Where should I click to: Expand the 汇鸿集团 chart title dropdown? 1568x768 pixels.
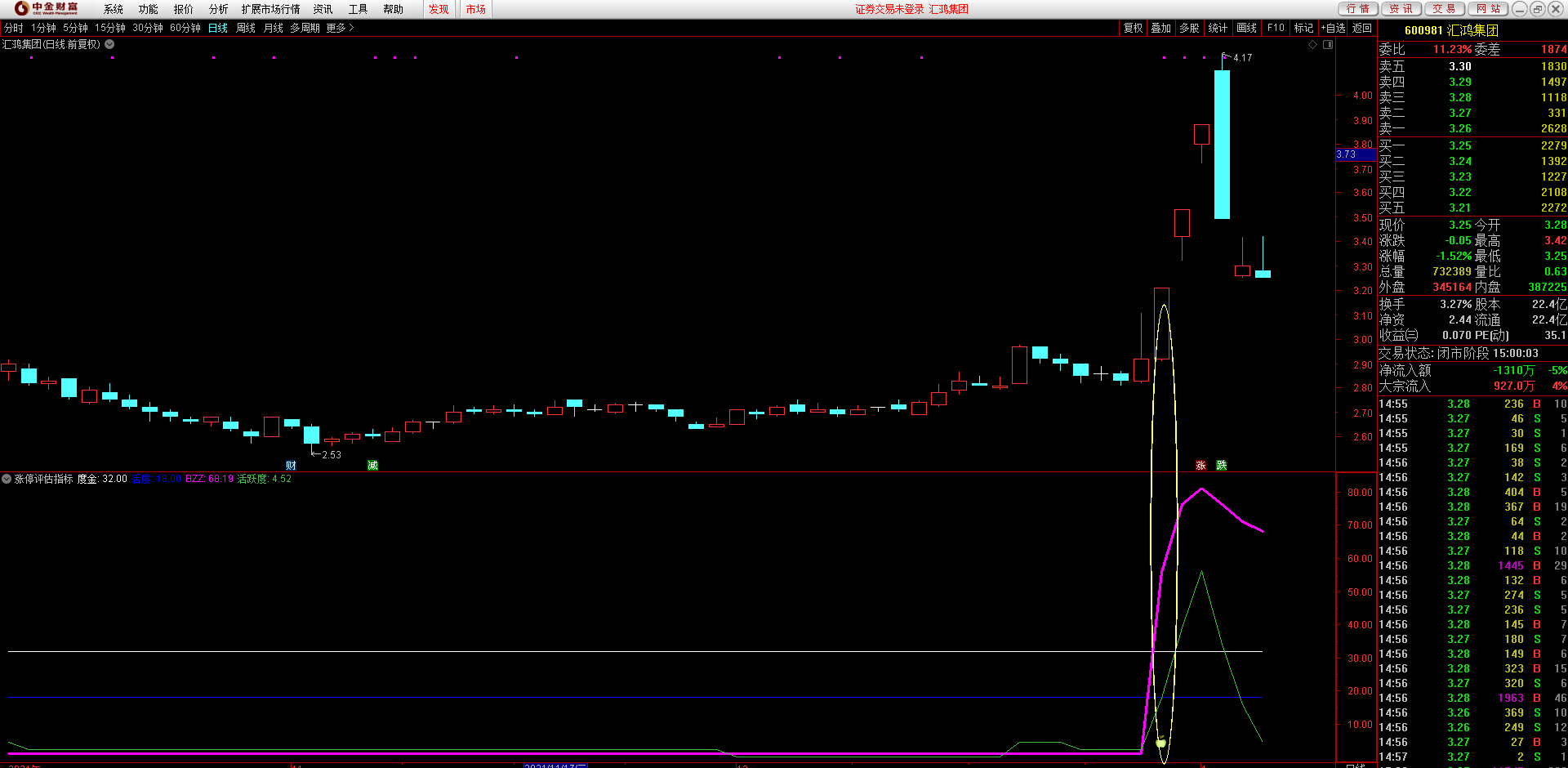click(x=109, y=45)
